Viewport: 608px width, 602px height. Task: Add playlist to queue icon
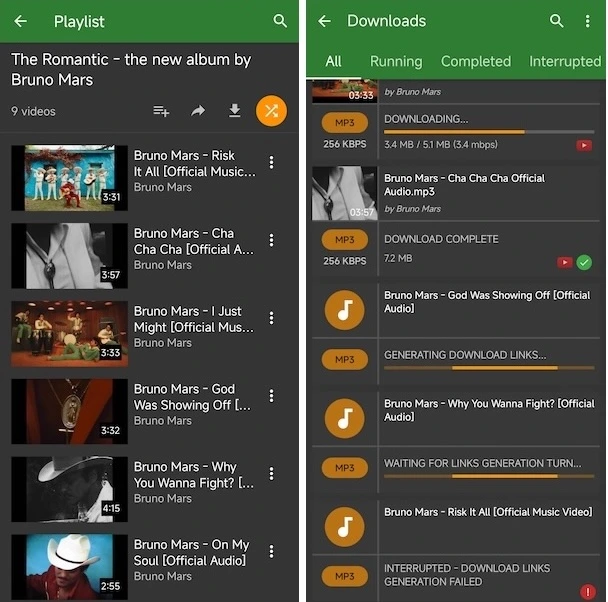coord(161,111)
